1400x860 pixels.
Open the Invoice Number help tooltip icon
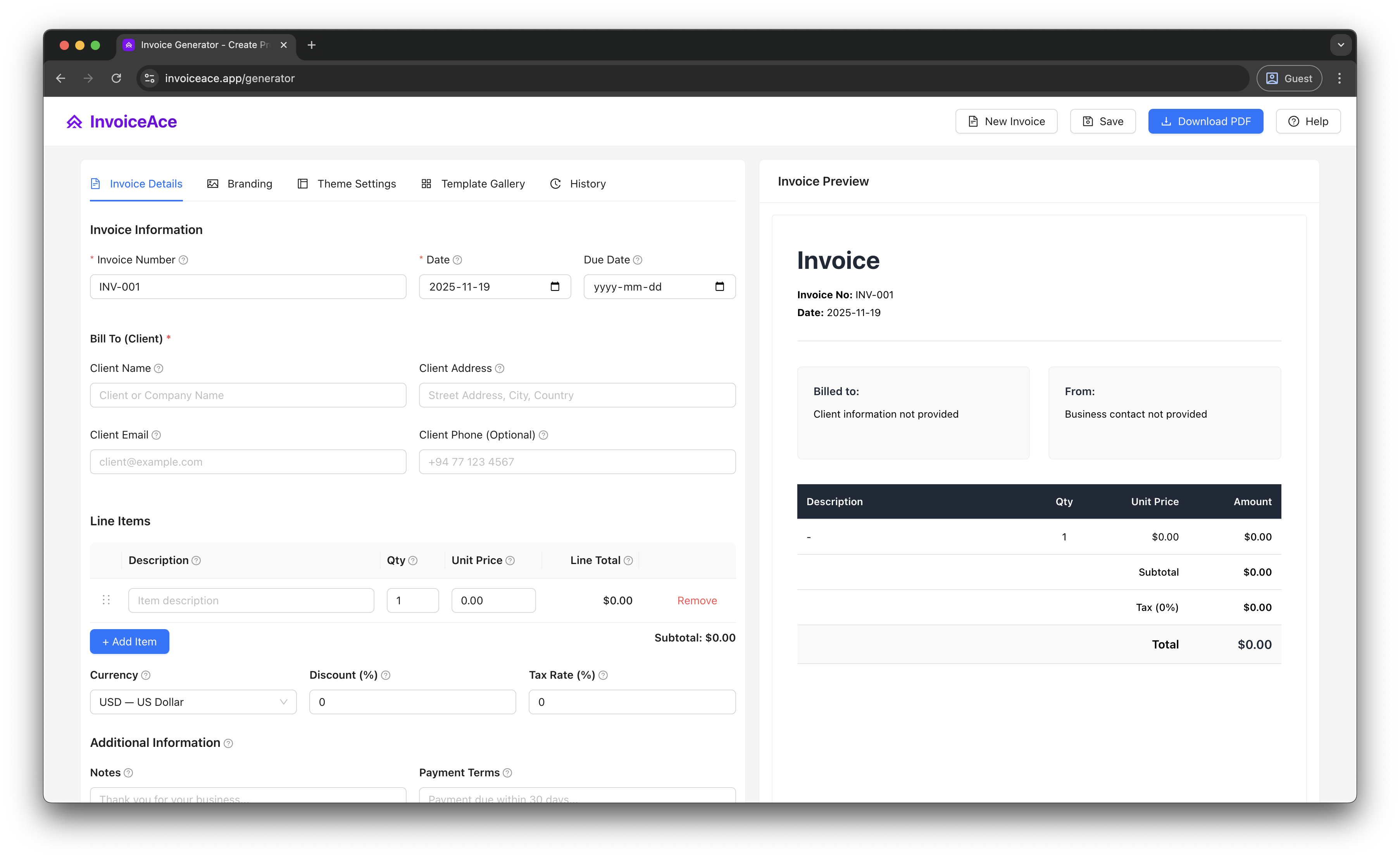[x=183, y=260]
